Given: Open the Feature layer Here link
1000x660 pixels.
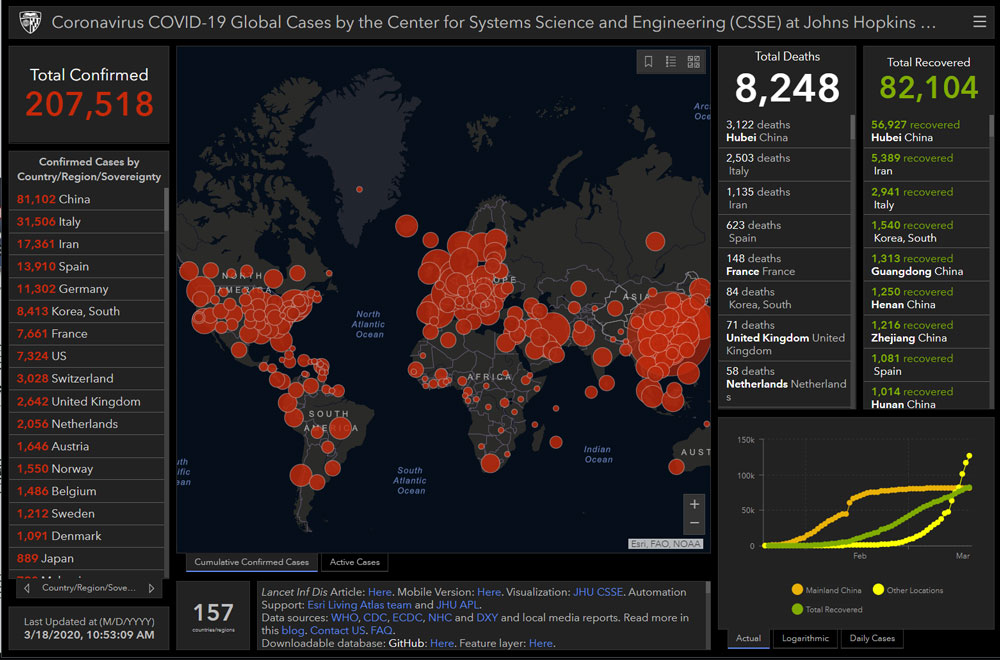Looking at the screenshot, I should (540, 643).
